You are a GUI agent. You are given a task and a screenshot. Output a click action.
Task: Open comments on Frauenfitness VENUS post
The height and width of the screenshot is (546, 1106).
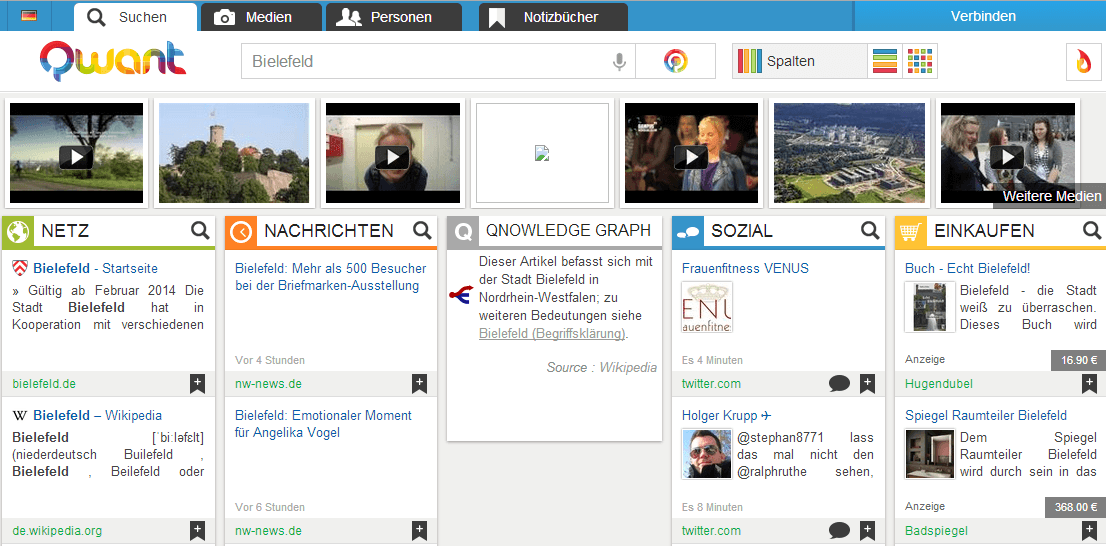(839, 384)
